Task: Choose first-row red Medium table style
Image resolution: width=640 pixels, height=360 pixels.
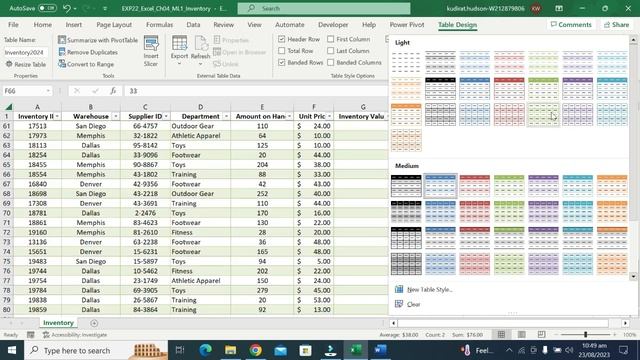Action: coord(474,186)
